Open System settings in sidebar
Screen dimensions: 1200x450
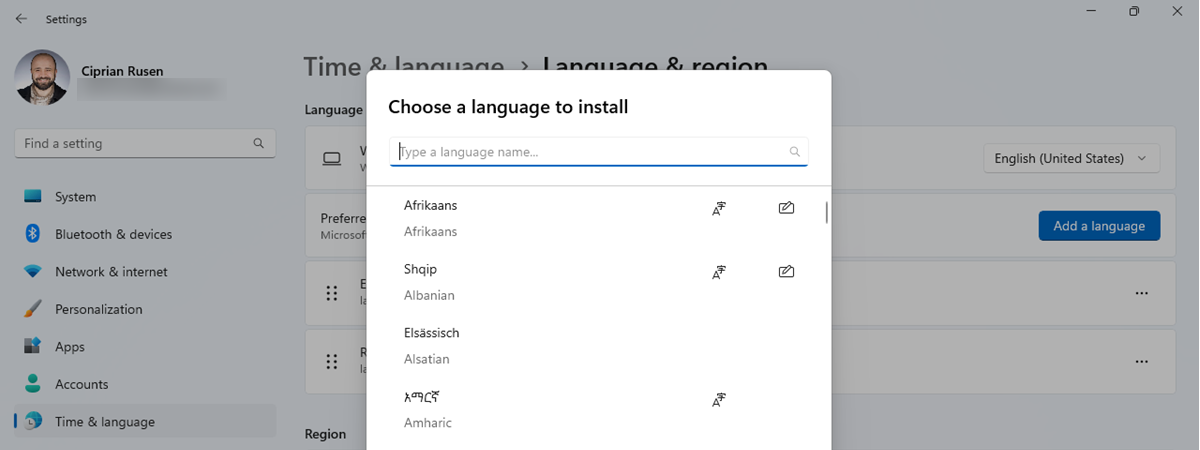tap(75, 197)
